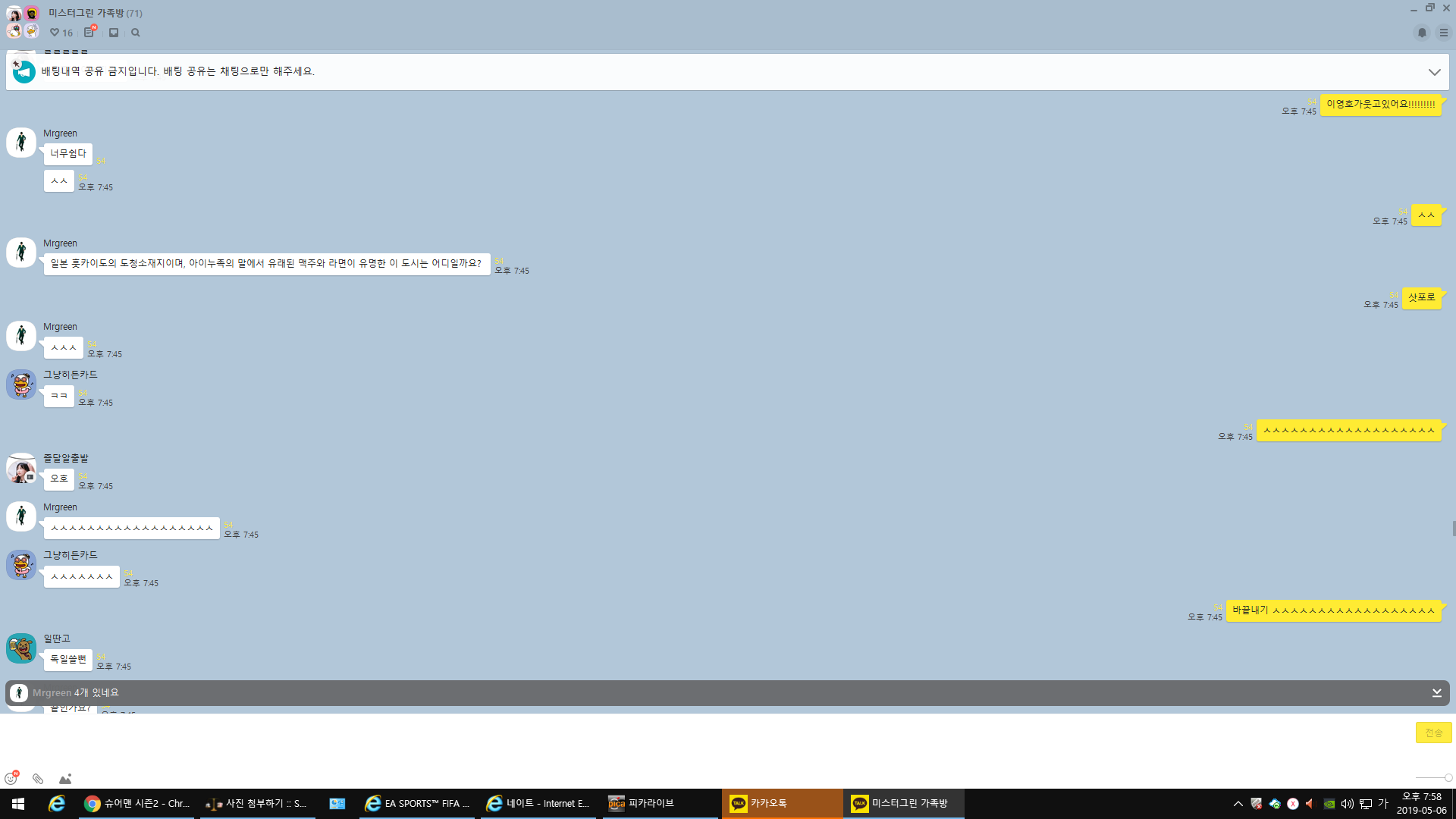Open Chrome 슈어맨 시즌2 taskbar item
This screenshot has height=819, width=1456.
[x=137, y=804]
